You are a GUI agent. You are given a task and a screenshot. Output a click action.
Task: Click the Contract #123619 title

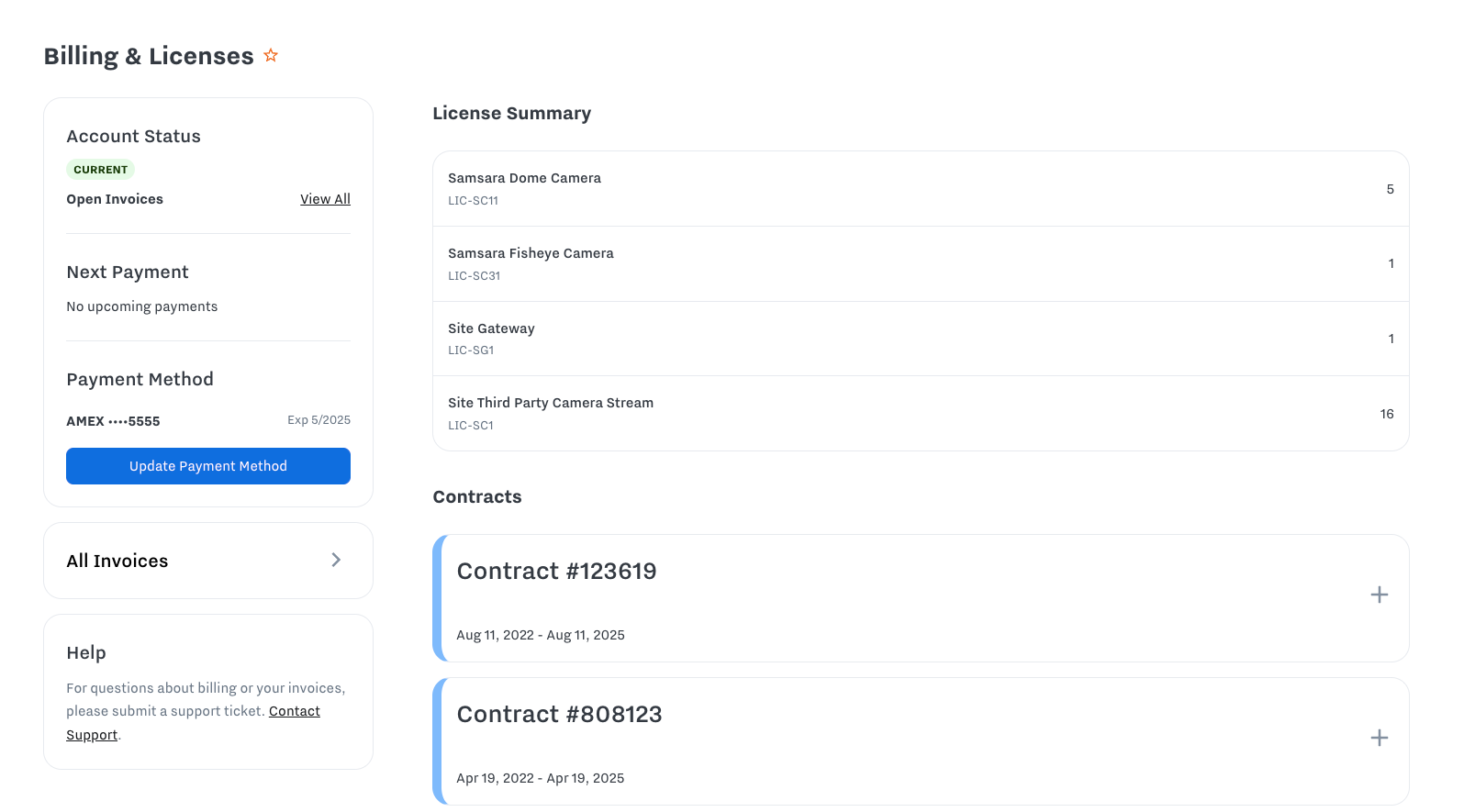[556, 571]
